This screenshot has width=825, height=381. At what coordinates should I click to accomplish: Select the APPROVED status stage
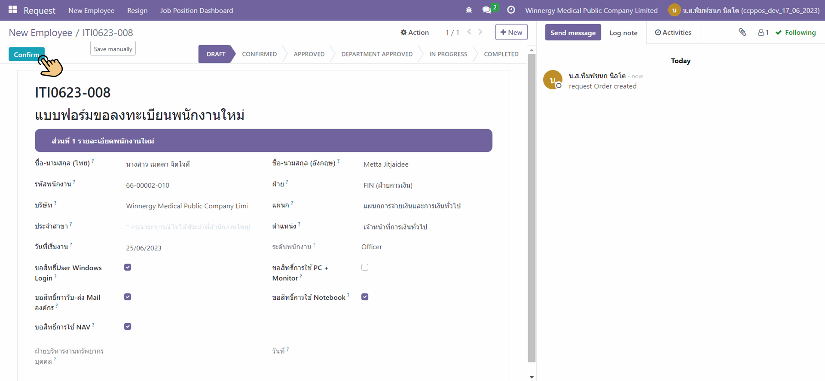click(309, 54)
